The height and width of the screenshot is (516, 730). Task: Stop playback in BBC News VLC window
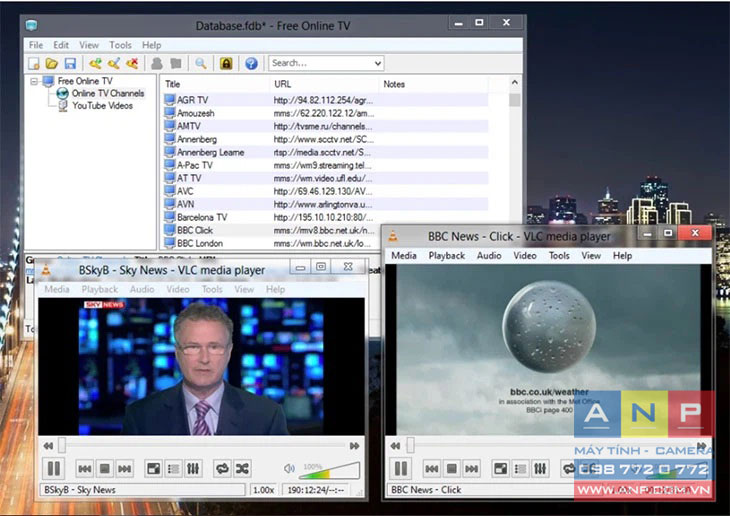click(x=452, y=469)
